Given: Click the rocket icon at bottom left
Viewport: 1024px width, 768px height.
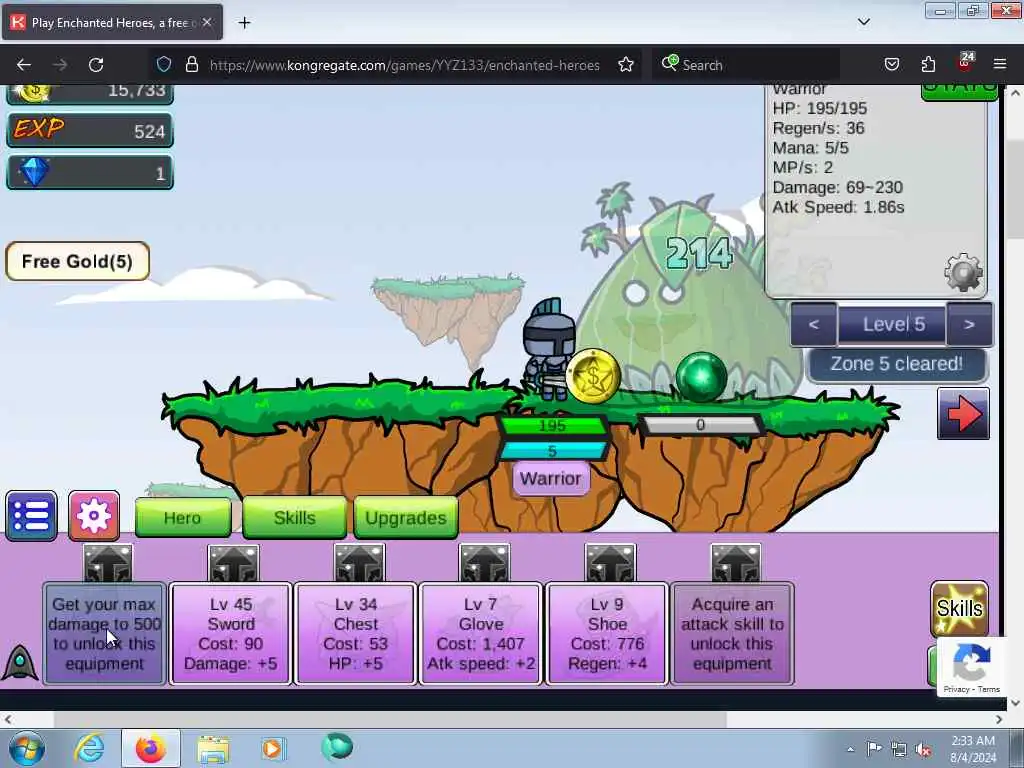Looking at the screenshot, I should [20, 663].
